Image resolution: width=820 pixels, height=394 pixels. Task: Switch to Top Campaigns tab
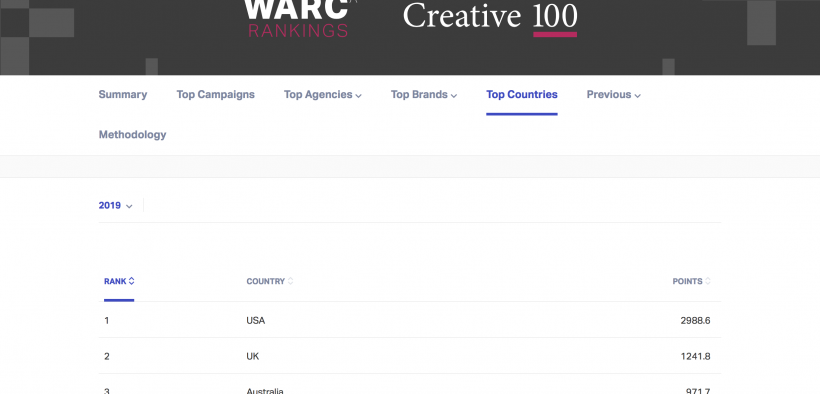coord(215,95)
